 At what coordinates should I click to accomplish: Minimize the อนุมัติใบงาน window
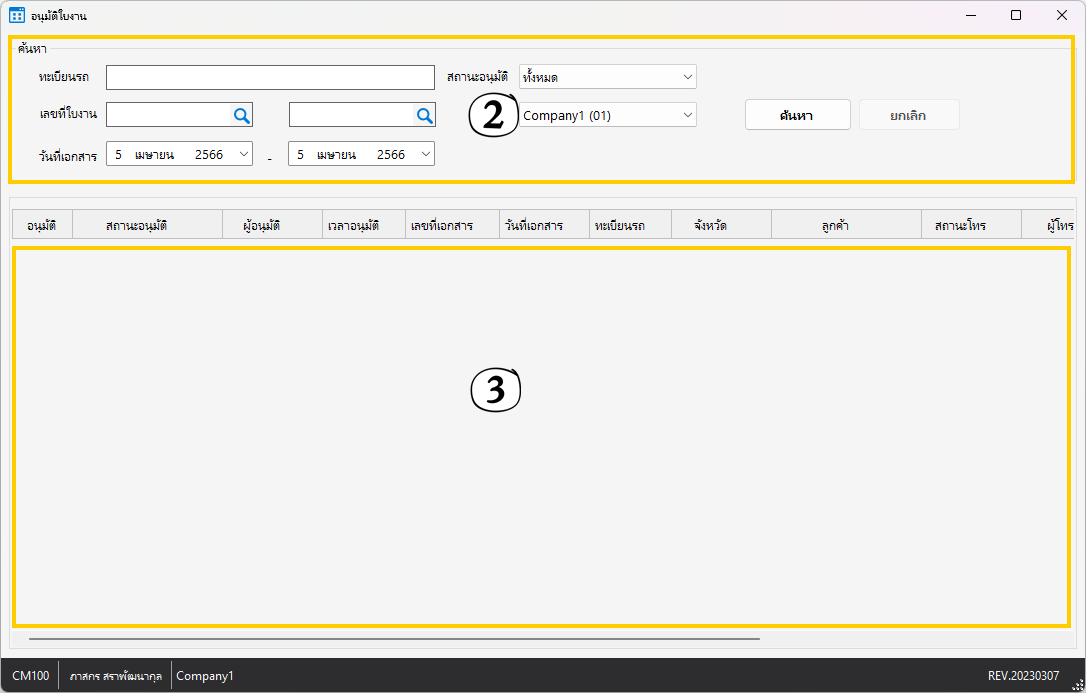tap(970, 15)
